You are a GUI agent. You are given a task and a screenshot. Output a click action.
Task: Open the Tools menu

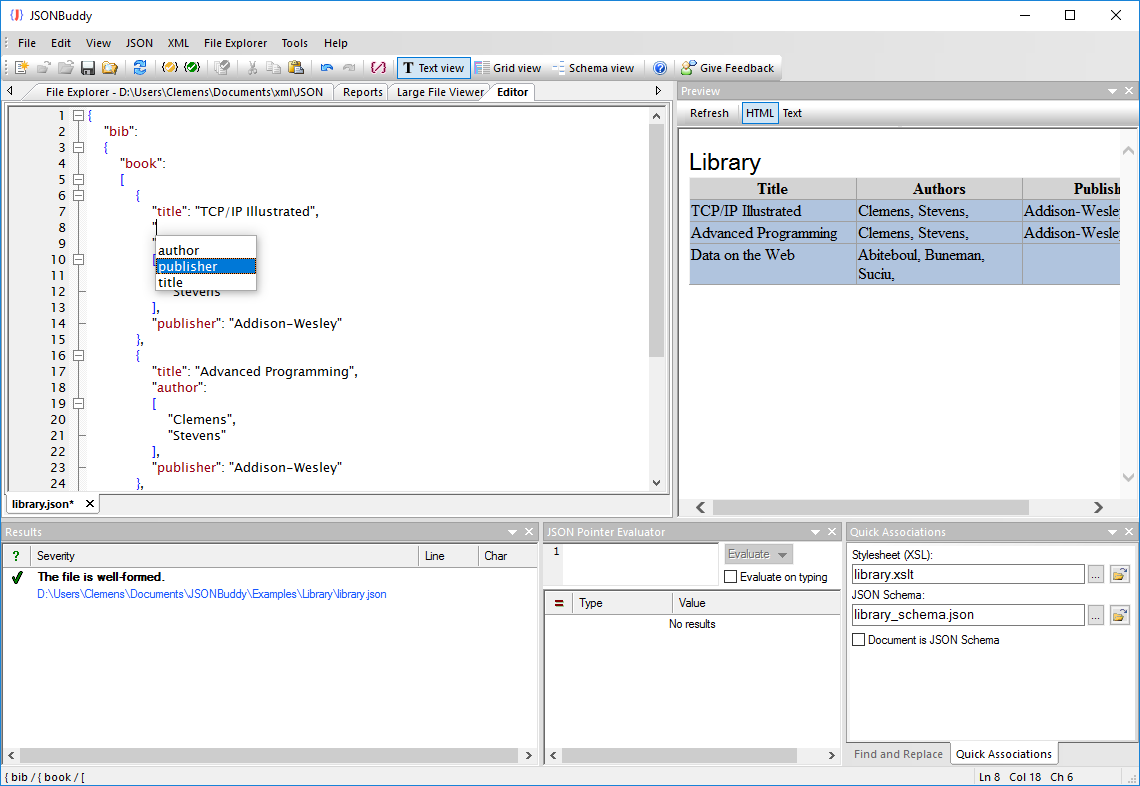[294, 43]
